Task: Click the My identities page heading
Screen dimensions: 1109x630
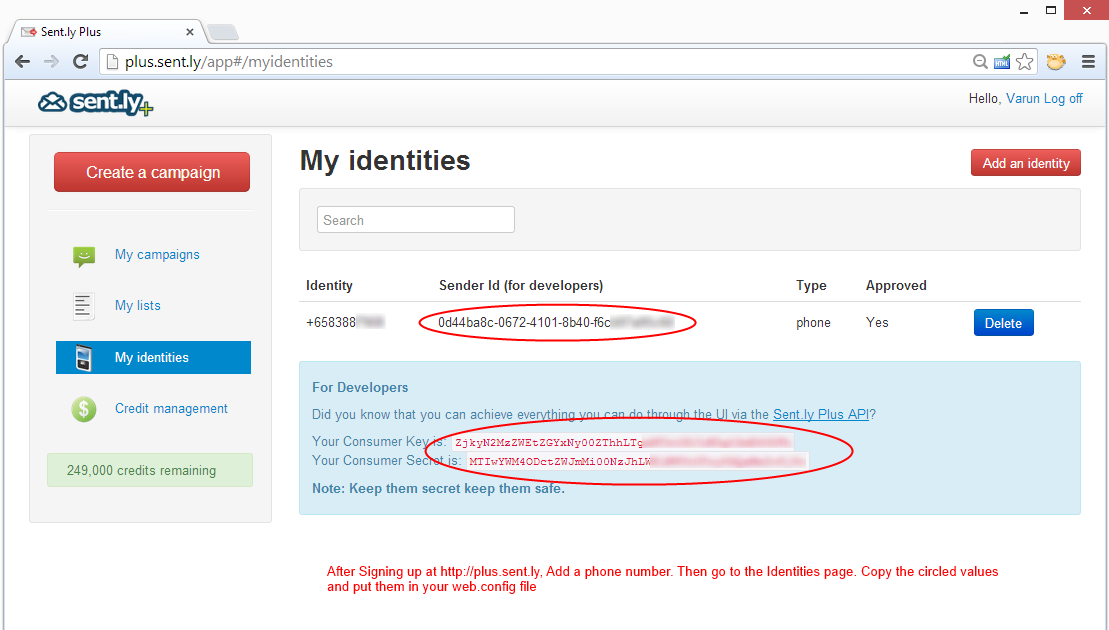Action: pyautogui.click(x=385, y=161)
